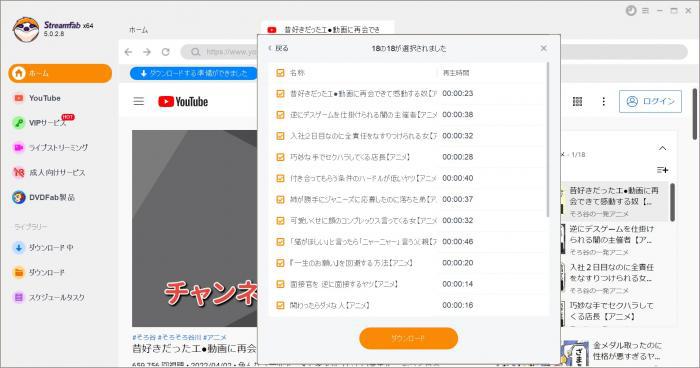Image resolution: width=700 pixels, height=368 pixels.
Task: Select playlist item 逆にデスゲームを仕掛け
Action: [615, 239]
